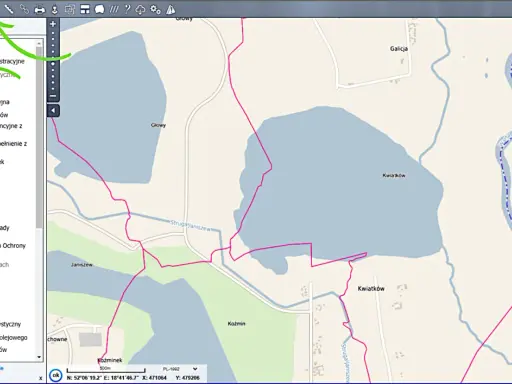Click the triple slash hatch icon

pos(114,9)
